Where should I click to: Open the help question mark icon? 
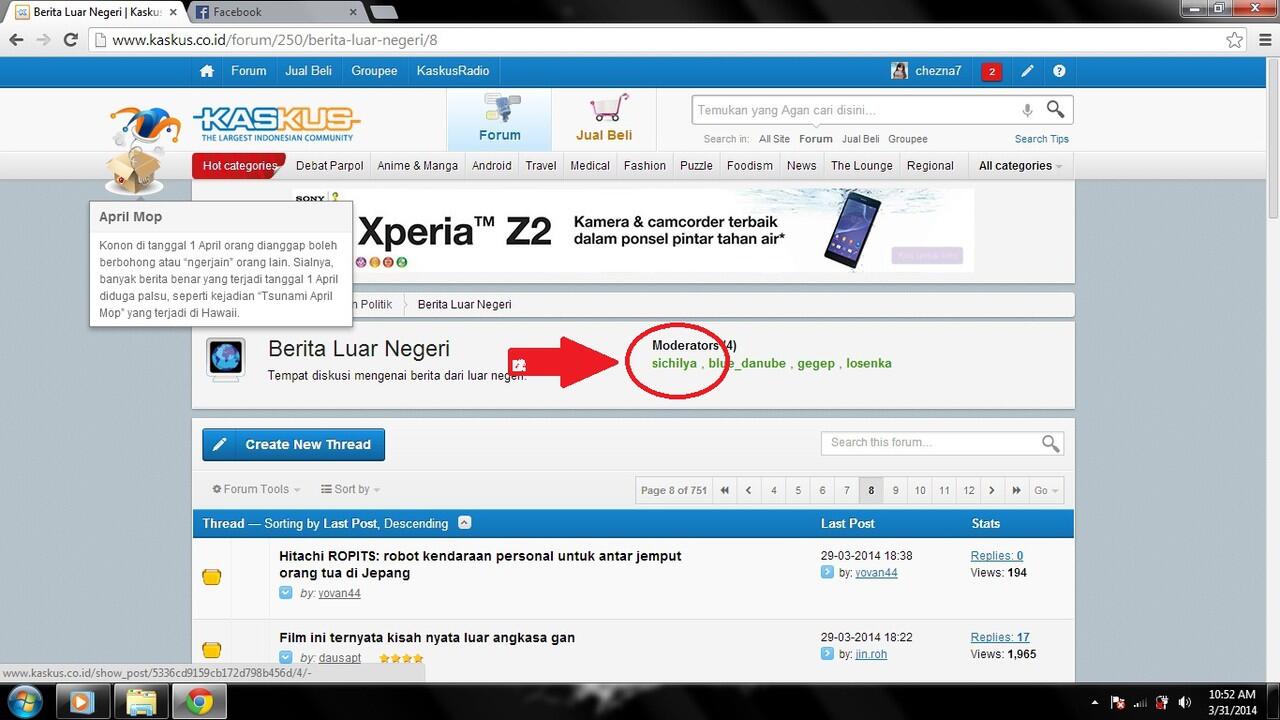coord(1059,71)
